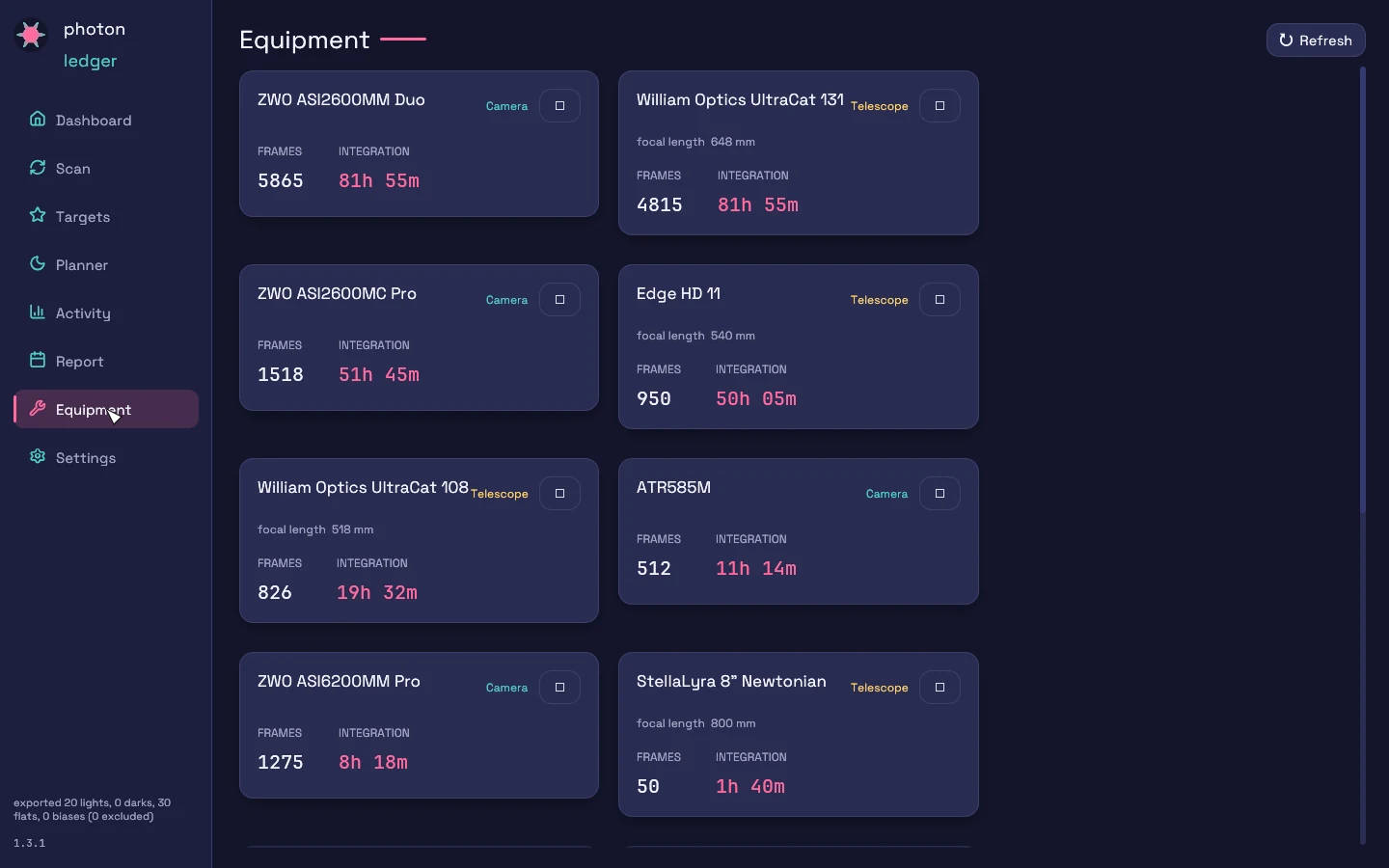Tick the William Optics UltraCat 108 checkbox
This screenshot has height=868, width=1389.
[559, 494]
